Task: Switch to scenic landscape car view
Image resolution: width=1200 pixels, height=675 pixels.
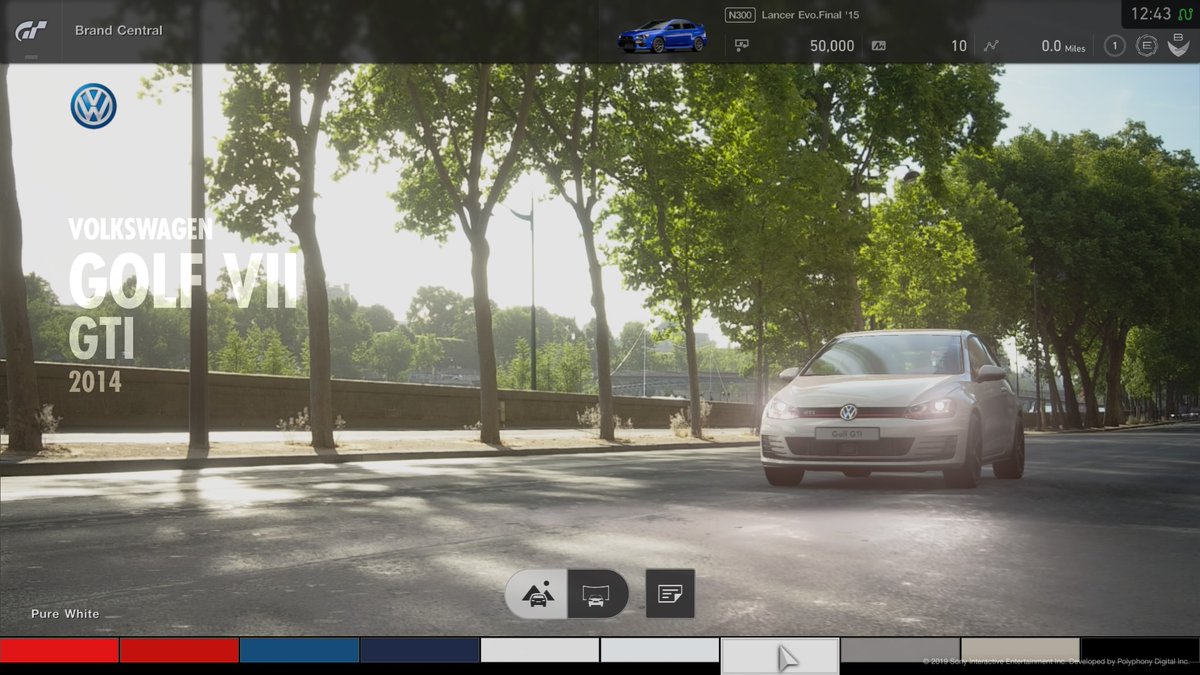Action: [x=538, y=594]
